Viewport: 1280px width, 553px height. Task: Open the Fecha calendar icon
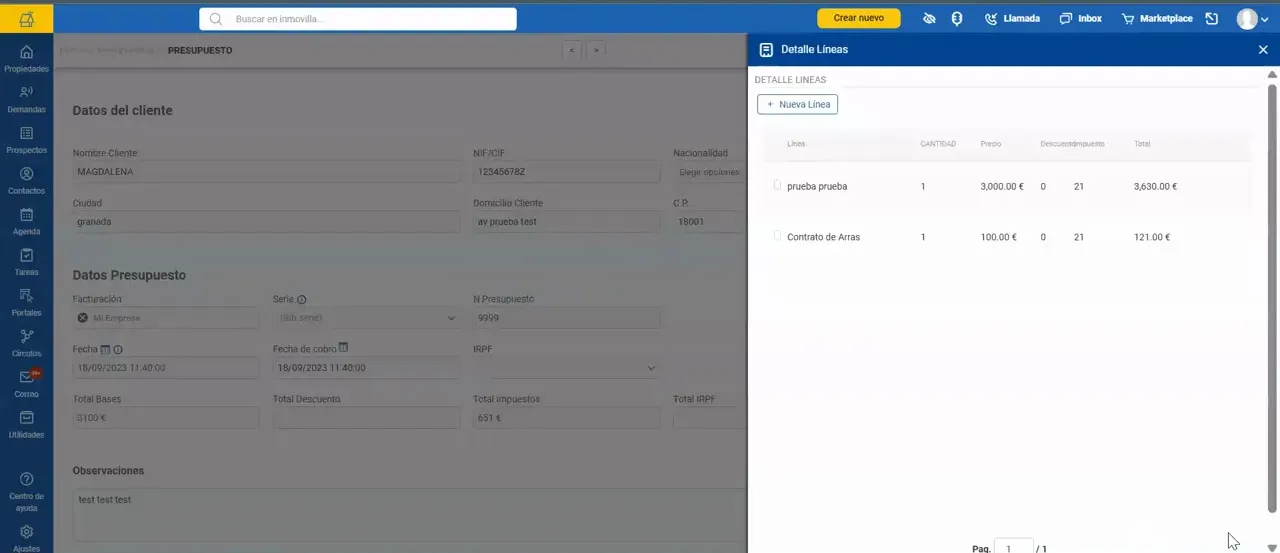[105, 349]
